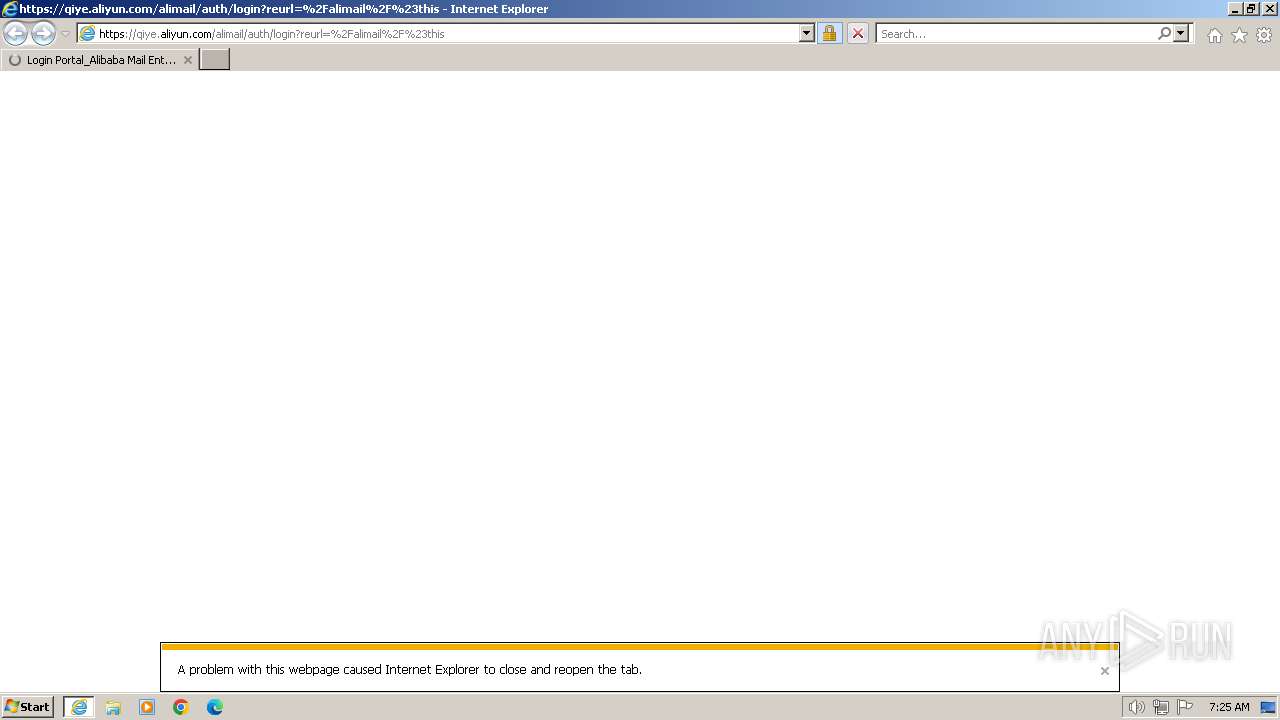Click the address bar URL field
Viewport: 1280px width, 720px height.
click(x=448, y=34)
